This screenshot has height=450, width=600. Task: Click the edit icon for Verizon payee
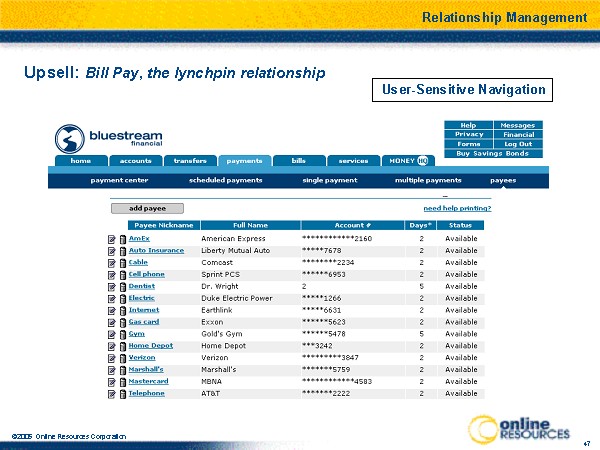click(x=112, y=358)
